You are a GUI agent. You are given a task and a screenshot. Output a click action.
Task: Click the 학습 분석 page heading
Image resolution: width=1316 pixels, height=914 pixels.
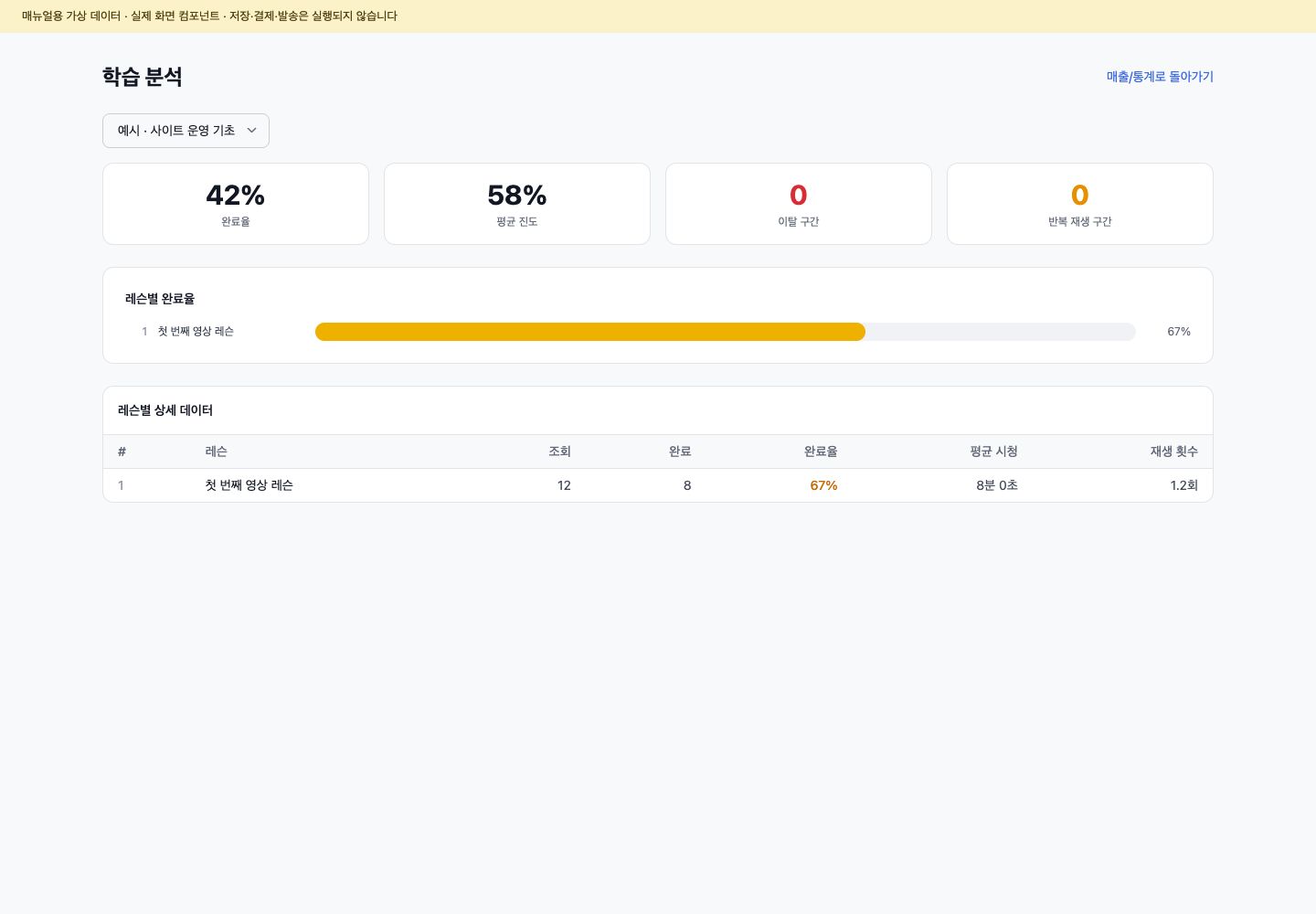pos(143,77)
